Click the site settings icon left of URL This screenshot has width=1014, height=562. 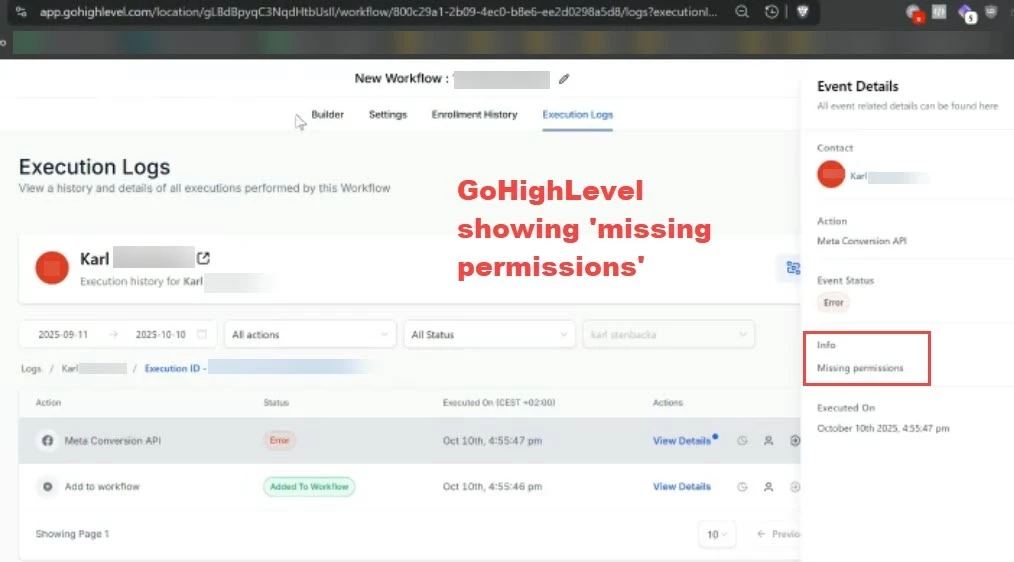[21, 12]
